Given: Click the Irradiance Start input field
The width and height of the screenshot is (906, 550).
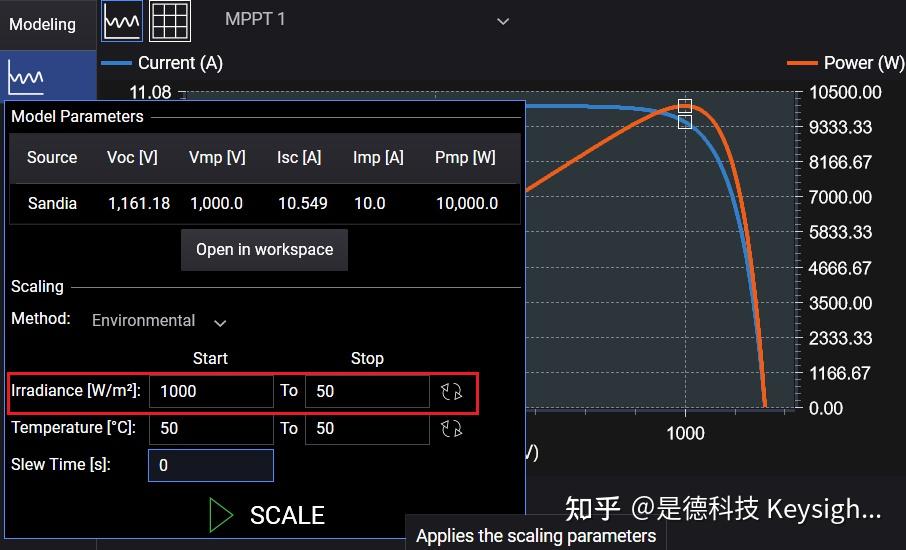Looking at the screenshot, I should click(211, 391).
